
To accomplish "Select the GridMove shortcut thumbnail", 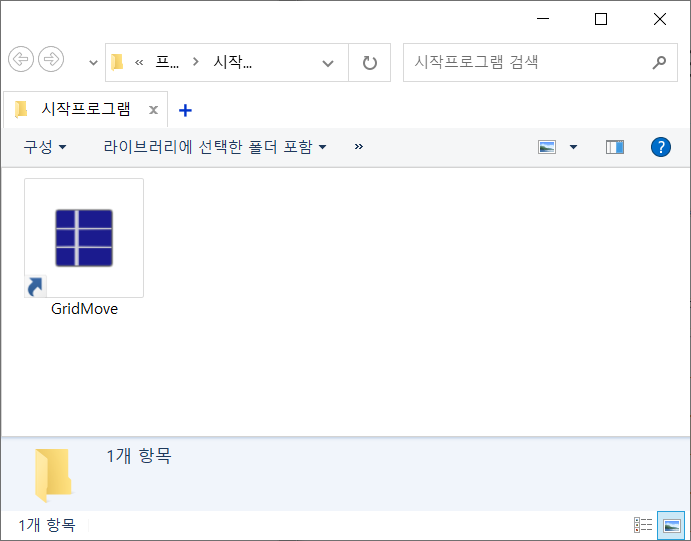I will click(84, 238).
